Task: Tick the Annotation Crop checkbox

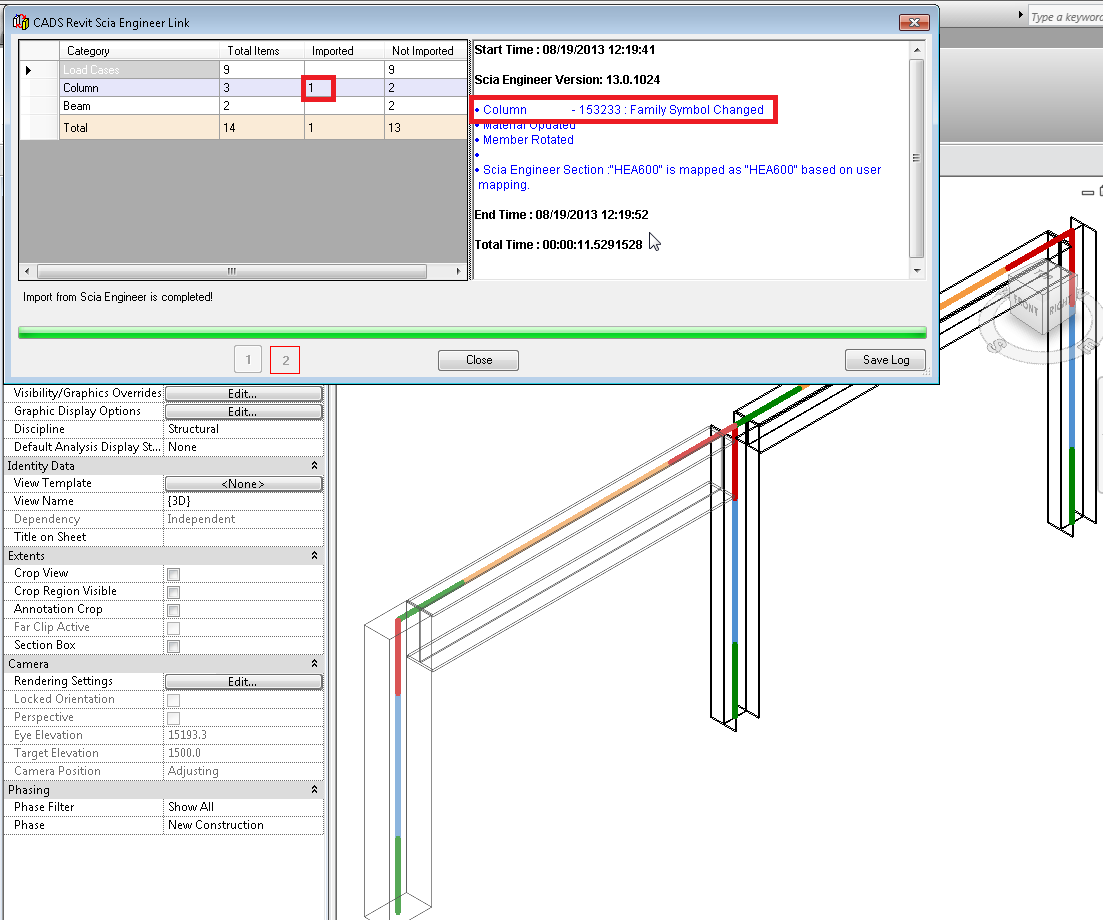Action: point(174,610)
